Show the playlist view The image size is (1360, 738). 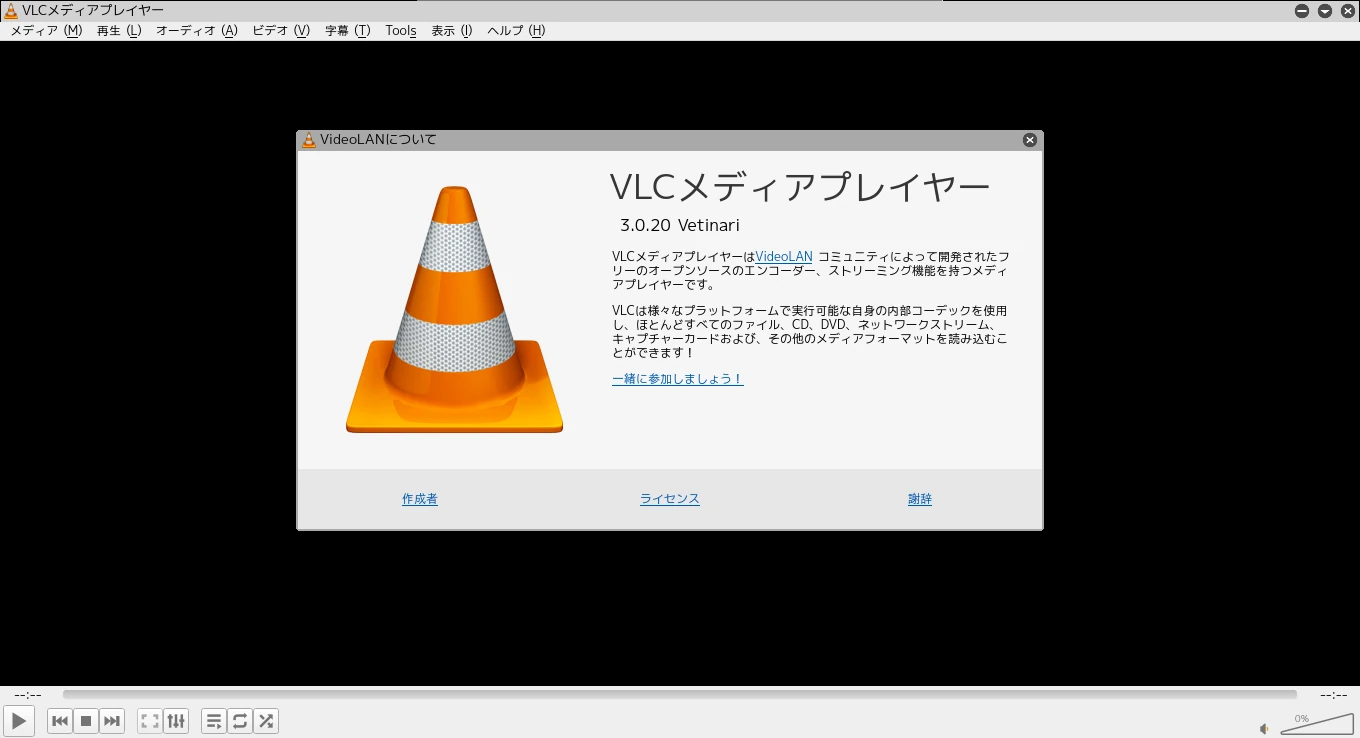click(214, 720)
